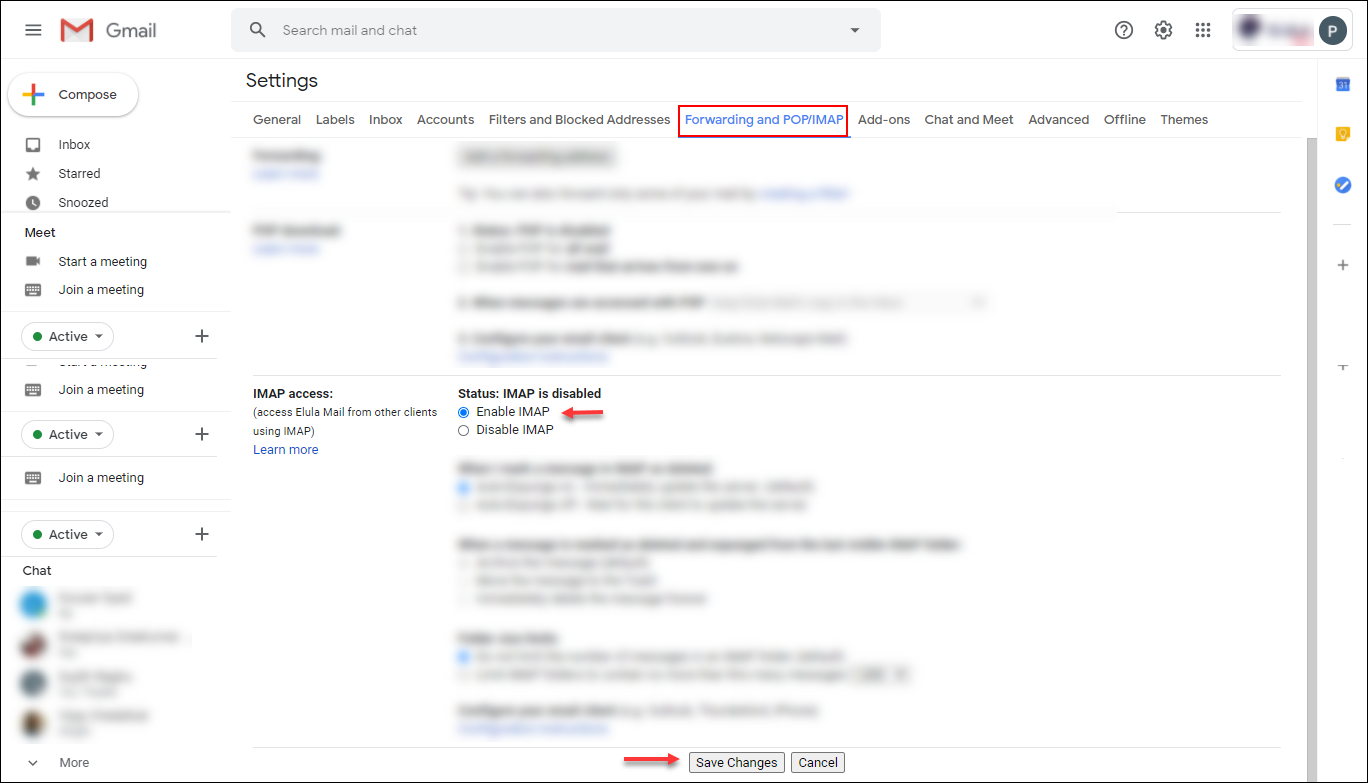Switch to the Labels settings tab

(x=335, y=120)
